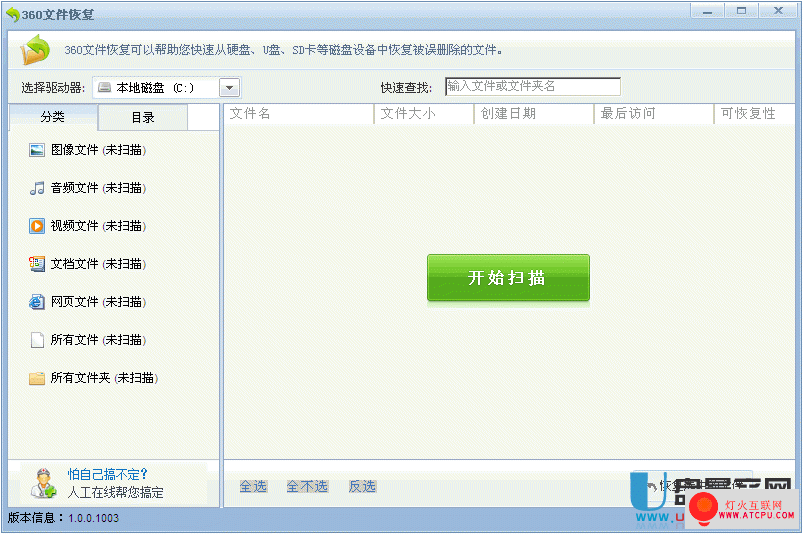Click version info 1.0.0.1003 text
The height and width of the screenshot is (534, 804).
[93, 518]
